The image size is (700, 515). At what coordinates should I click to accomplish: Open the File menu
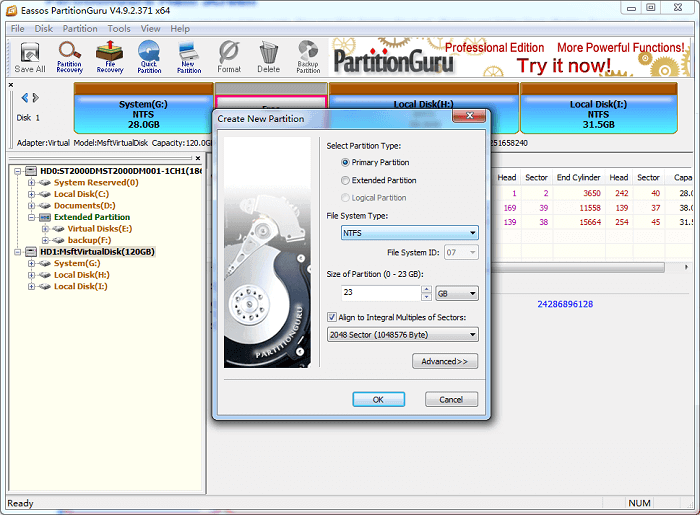(17, 29)
